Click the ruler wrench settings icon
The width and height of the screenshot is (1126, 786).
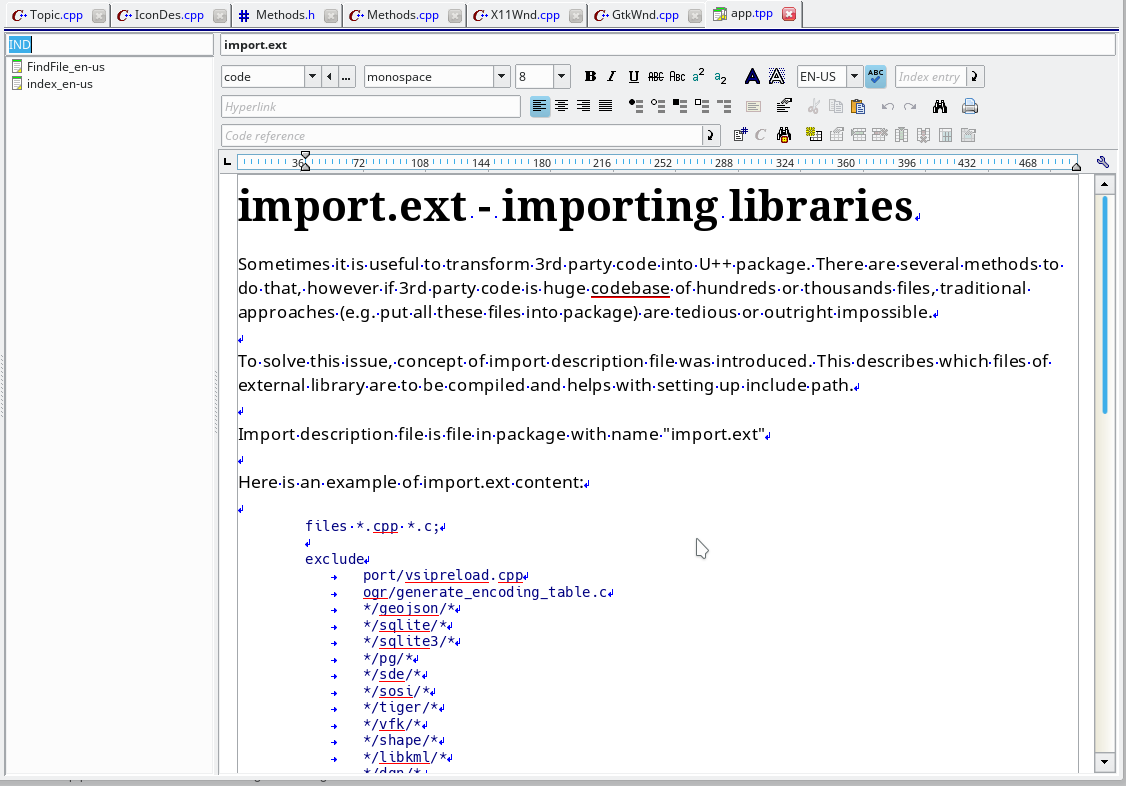tap(1103, 162)
